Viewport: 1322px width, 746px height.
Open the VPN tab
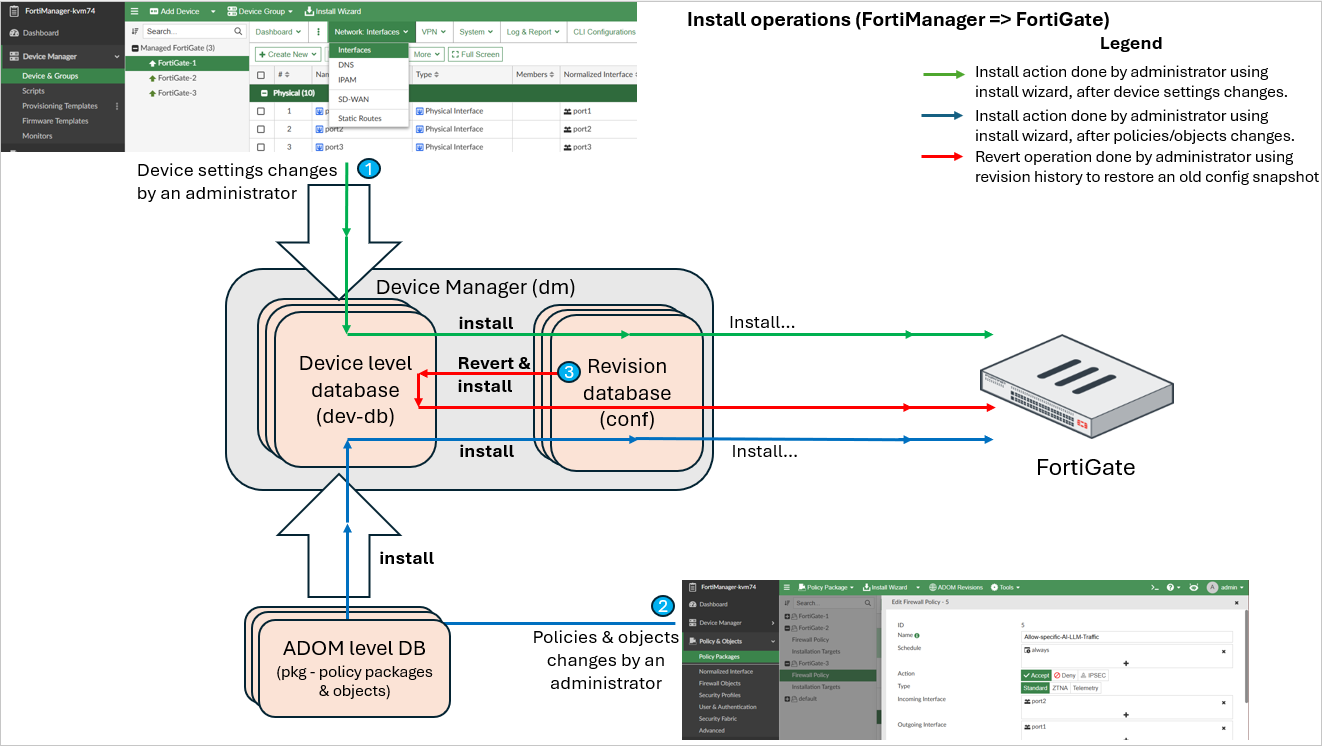(x=433, y=32)
